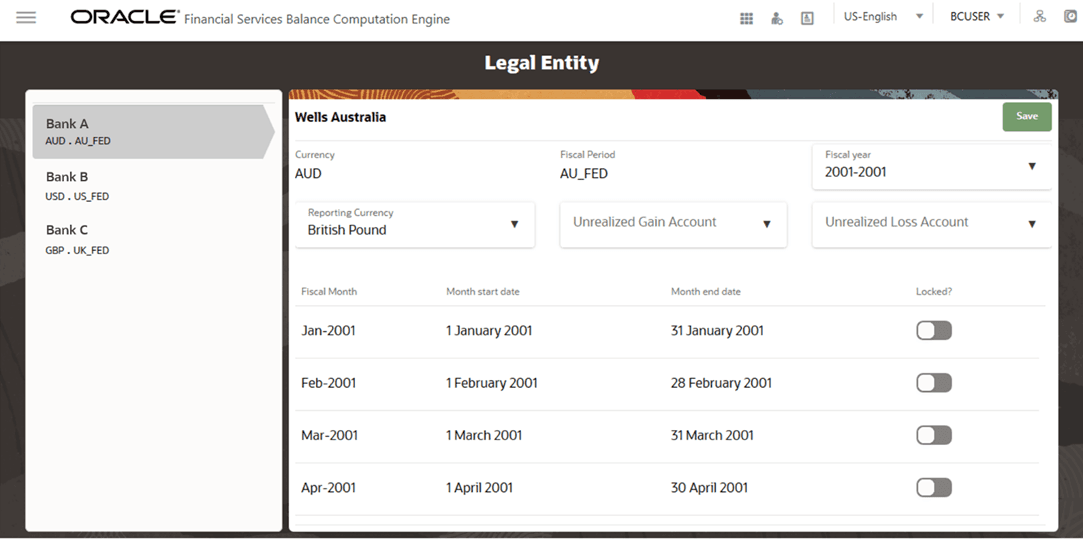Click the 31 January 2001 end date
The image size is (1083, 539).
click(717, 331)
